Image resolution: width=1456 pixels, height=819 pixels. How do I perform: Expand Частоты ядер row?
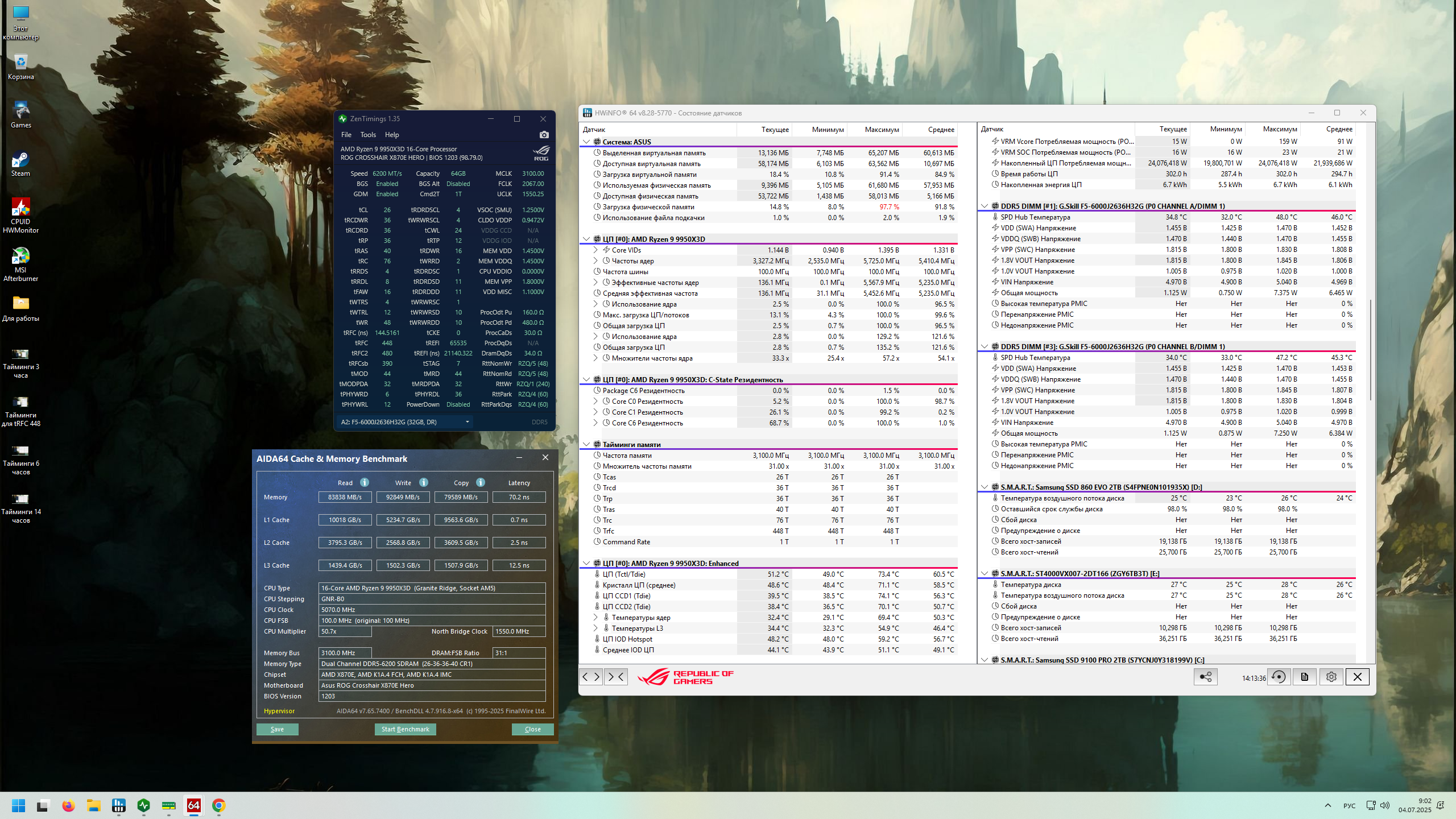[x=595, y=260]
